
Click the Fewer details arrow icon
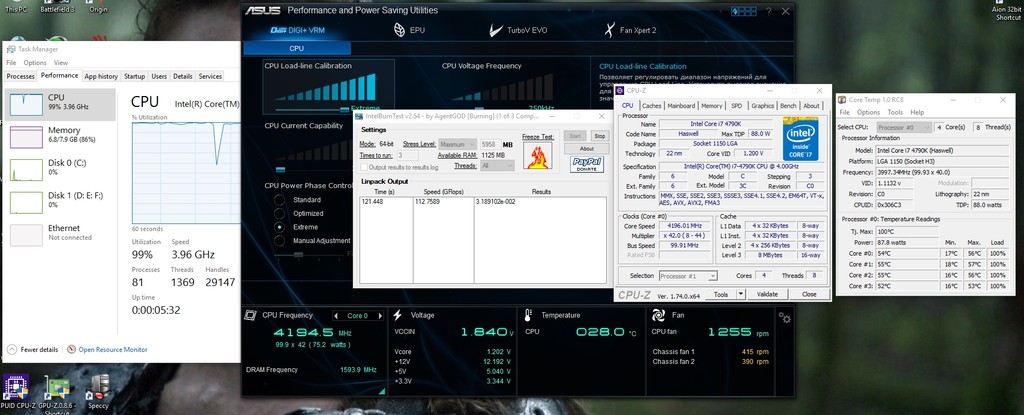click(x=13, y=349)
